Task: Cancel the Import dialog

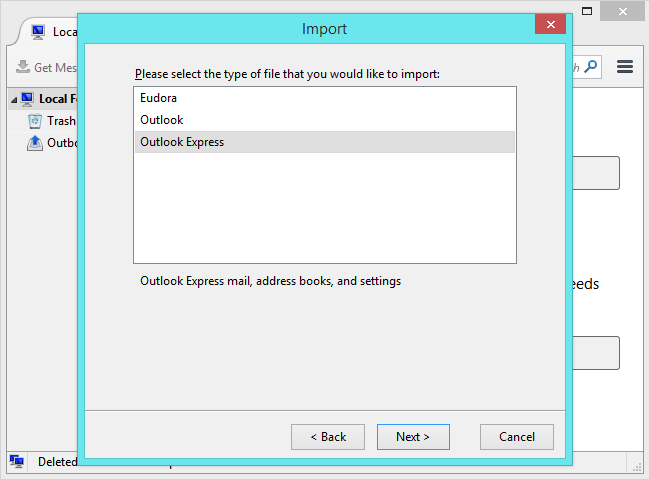Action: click(517, 437)
